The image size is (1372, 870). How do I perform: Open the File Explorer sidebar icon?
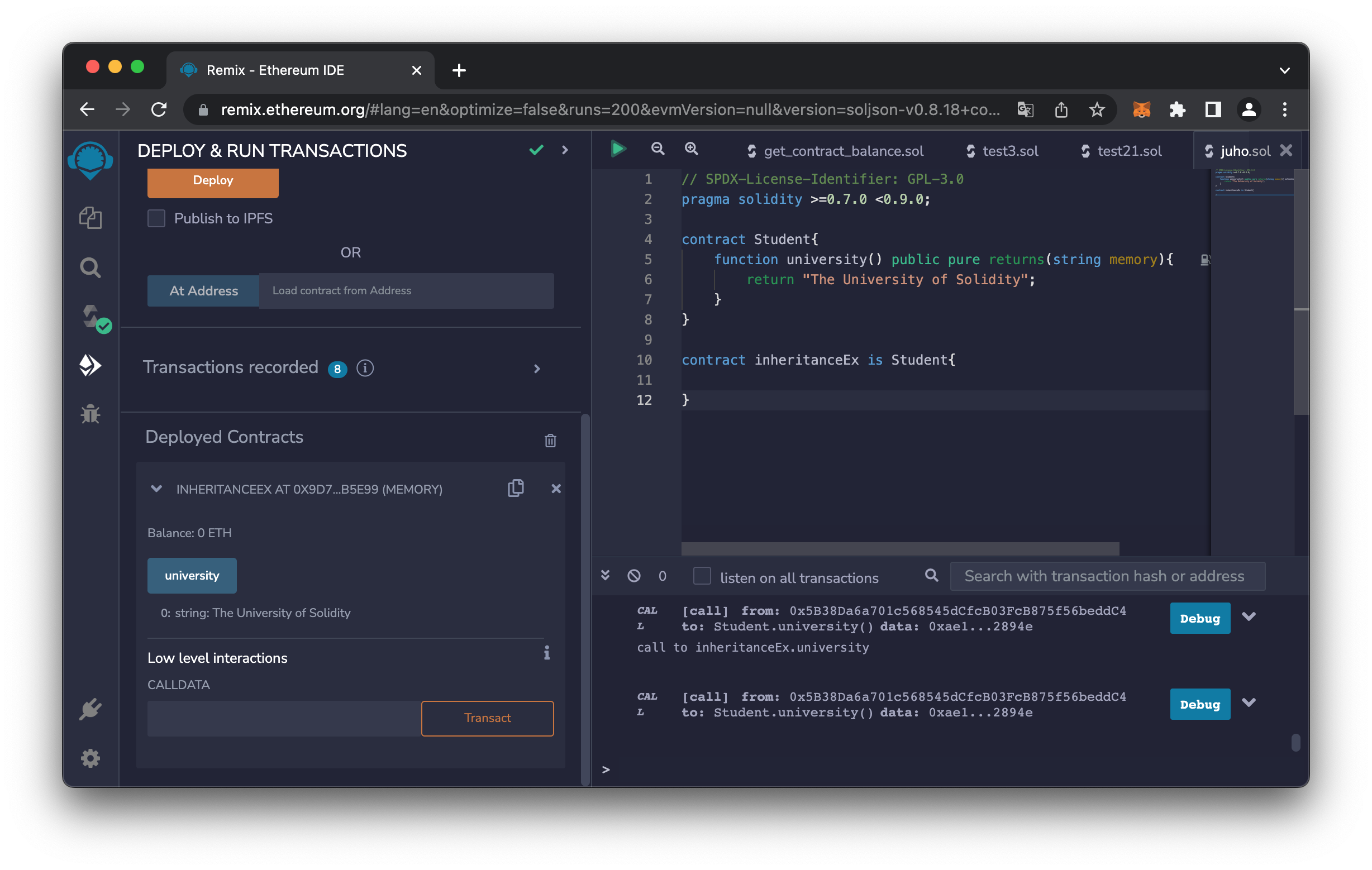pyautogui.click(x=90, y=218)
